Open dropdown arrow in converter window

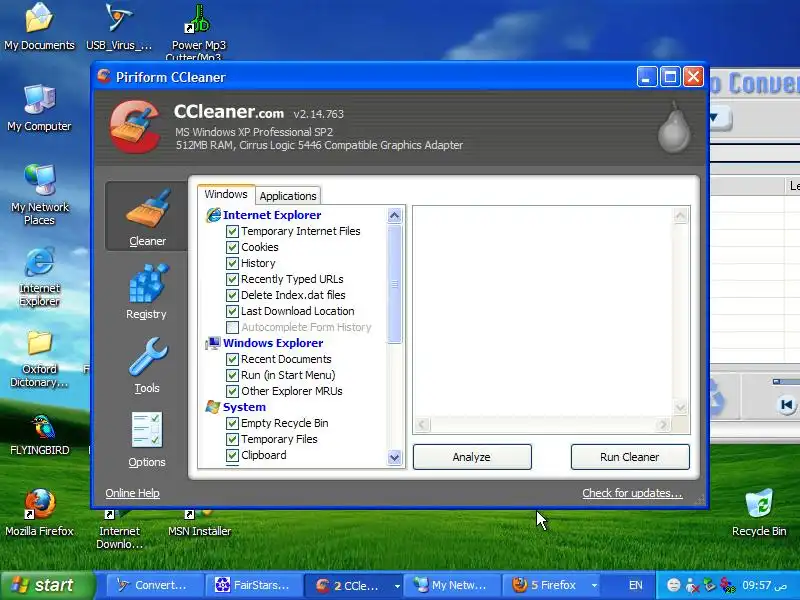pos(714,118)
